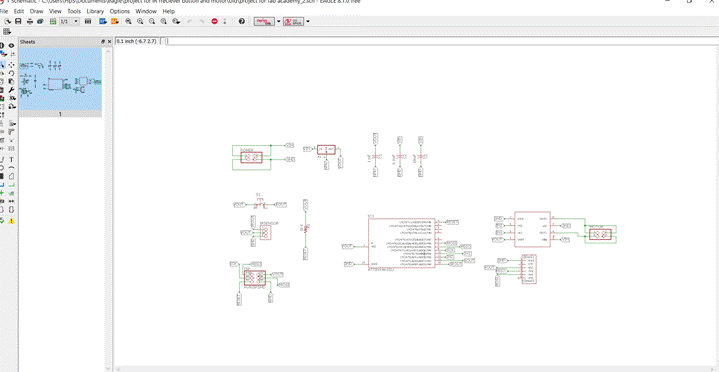Redraw the view with the magnifier icon
The height and width of the screenshot is (372, 719).
164,21
